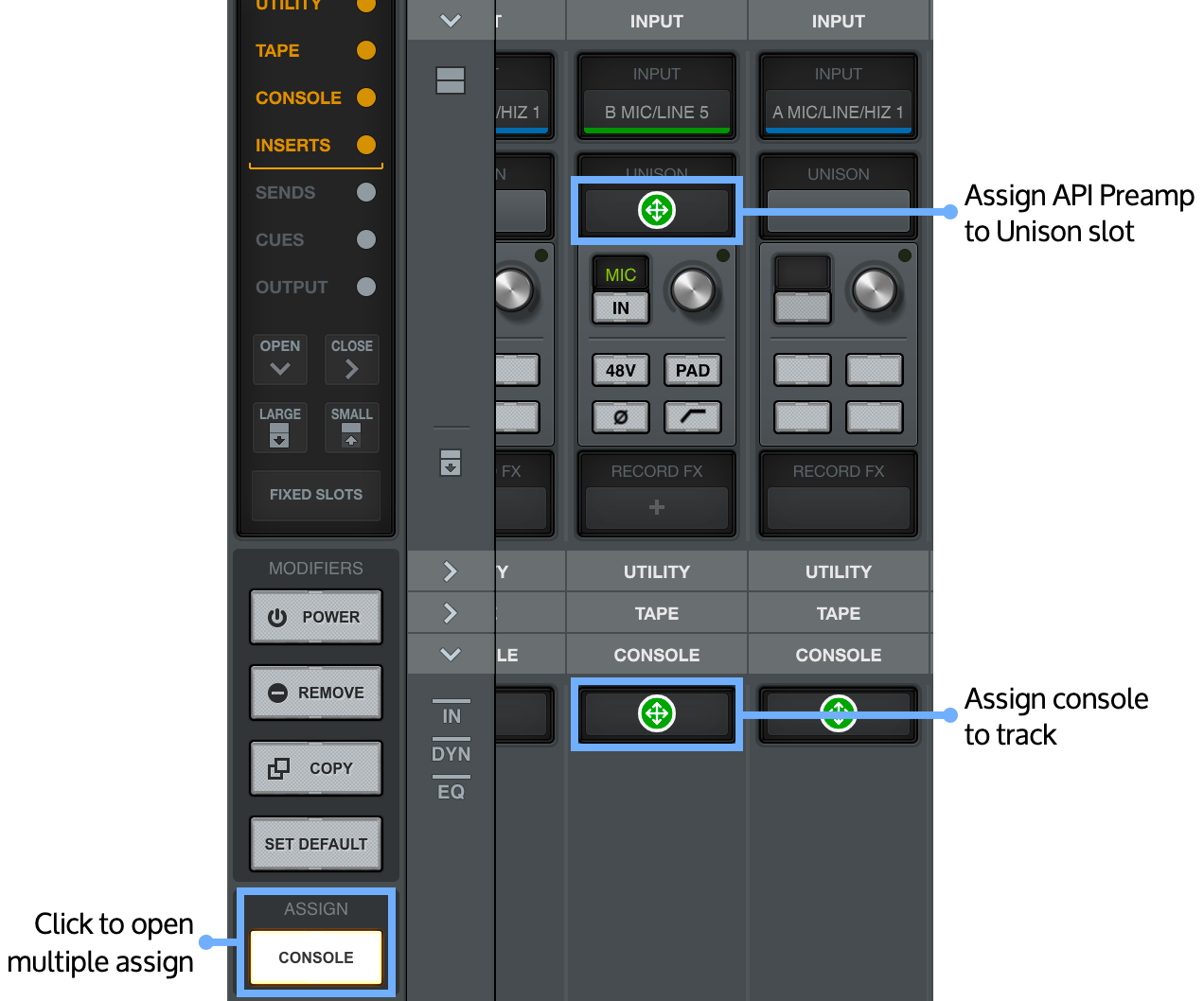
Task: Select the TAPE label in sidebar
Action: (277, 50)
